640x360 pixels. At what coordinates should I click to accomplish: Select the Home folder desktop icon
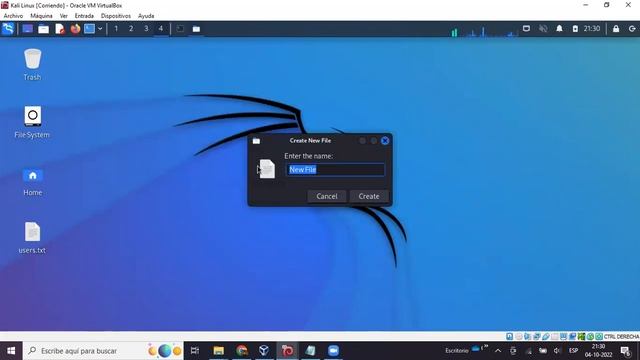coord(32,182)
